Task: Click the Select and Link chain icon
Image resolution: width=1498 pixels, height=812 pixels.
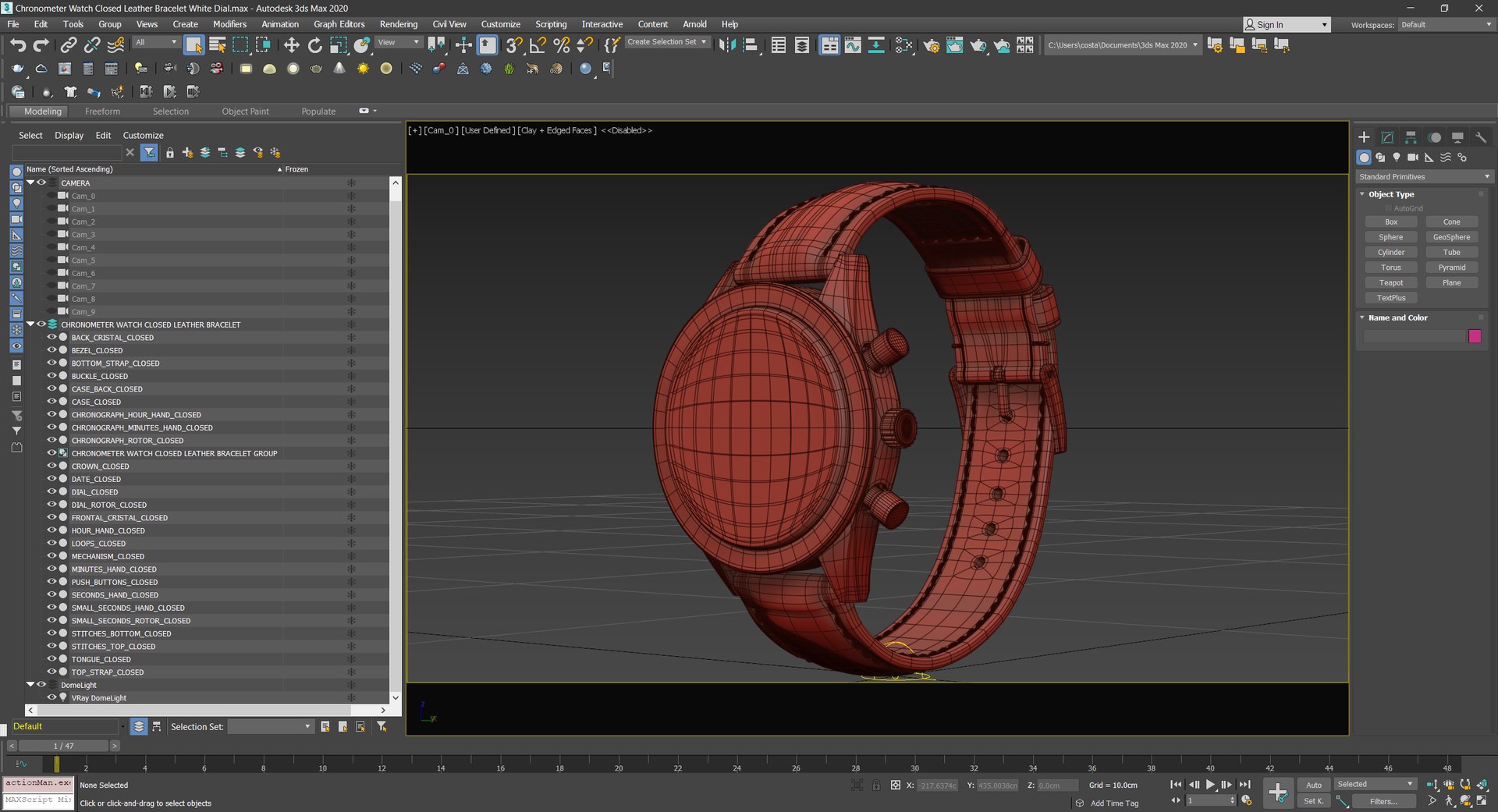Action: coord(69,45)
